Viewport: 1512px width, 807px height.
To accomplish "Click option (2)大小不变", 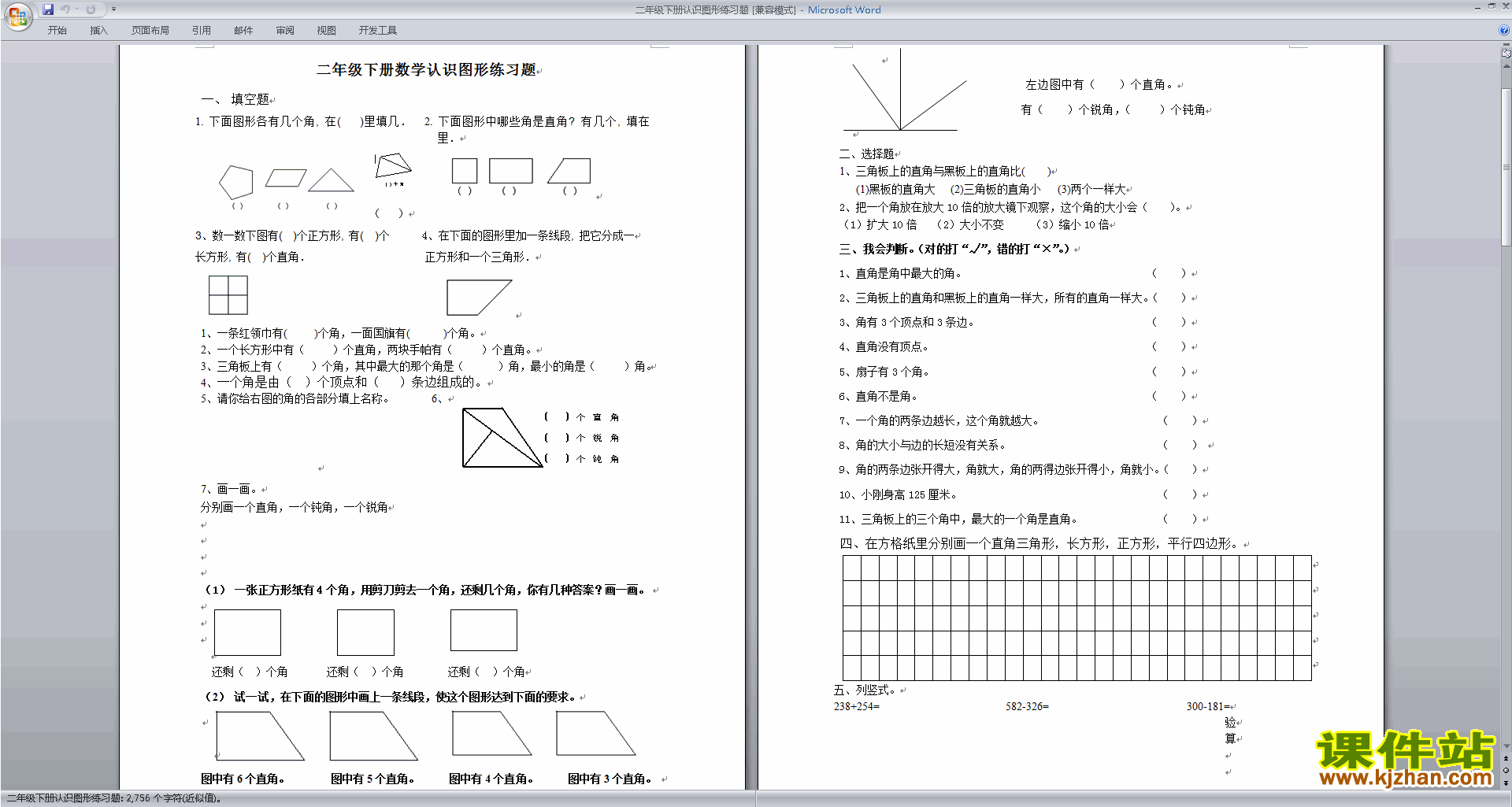I will pyautogui.click(x=970, y=224).
